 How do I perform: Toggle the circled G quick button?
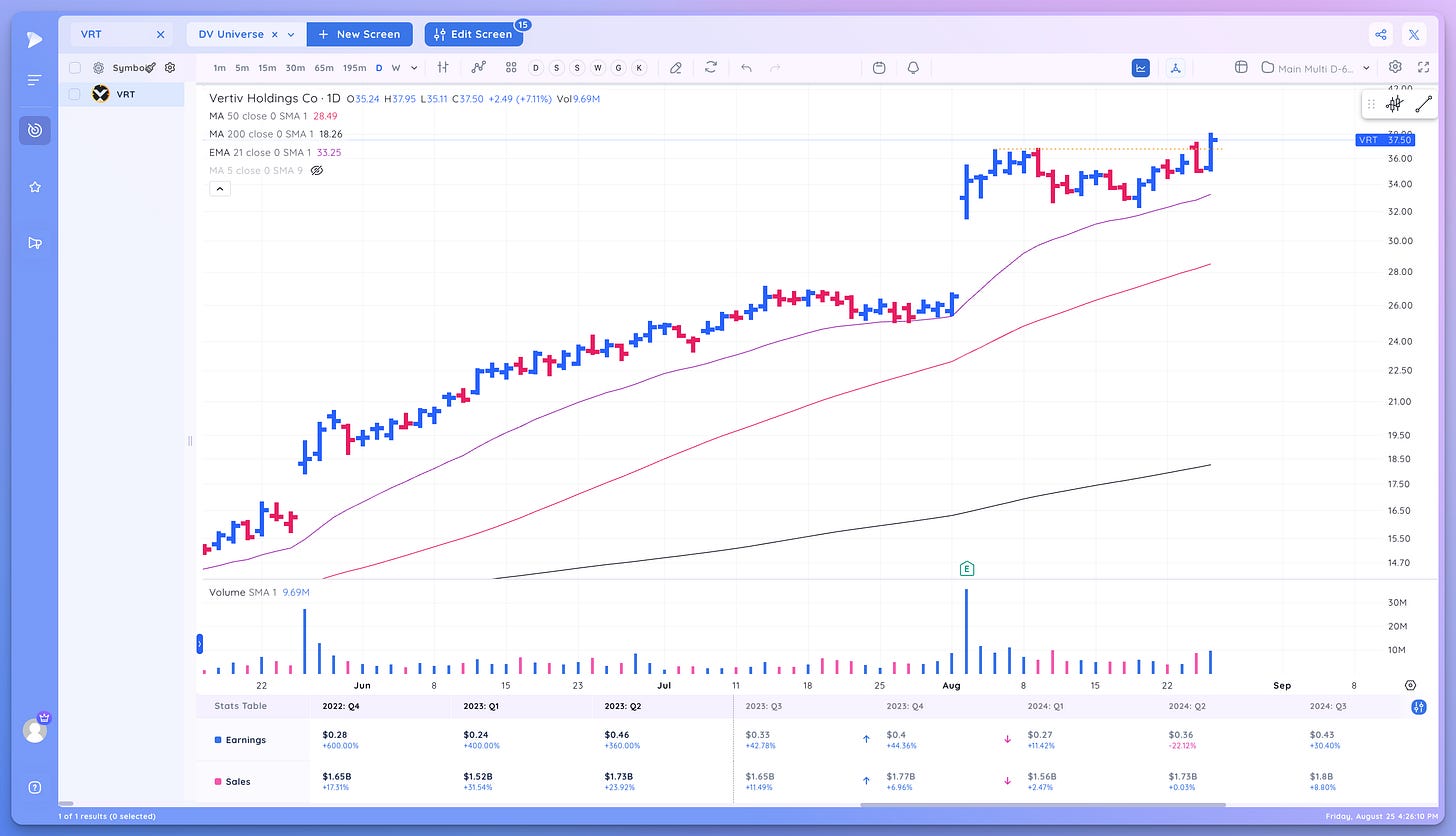click(x=618, y=67)
